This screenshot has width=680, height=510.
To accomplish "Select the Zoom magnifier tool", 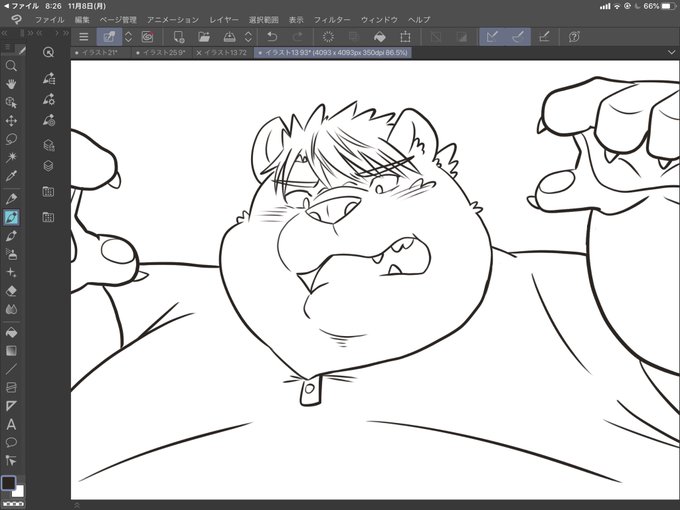I will tap(11, 66).
